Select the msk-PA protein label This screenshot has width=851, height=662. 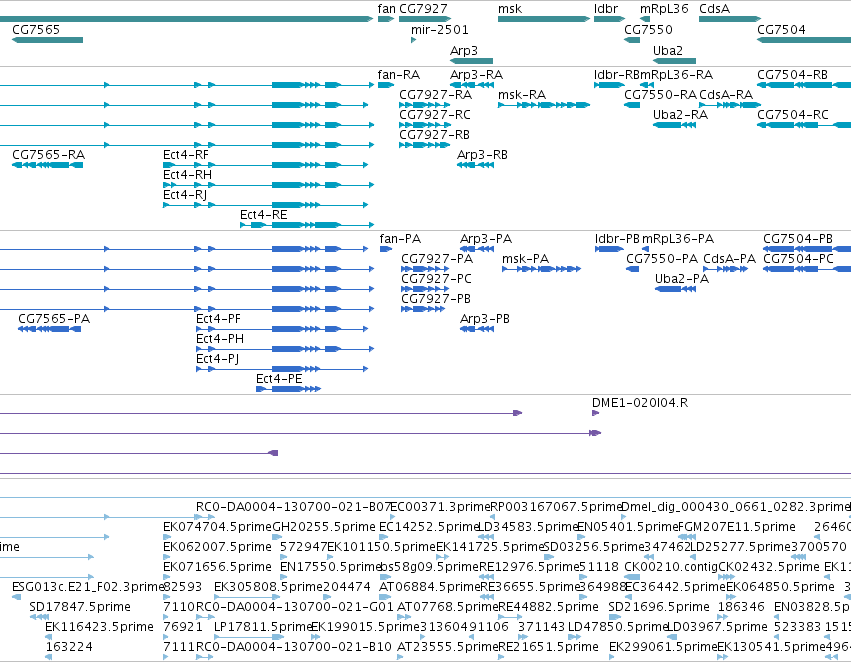[x=525, y=259]
